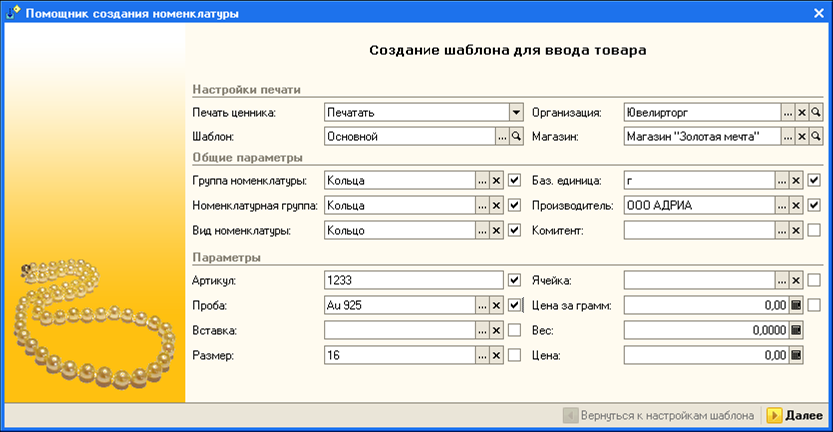
Task: Open selection list for Шаблон field
Action: tap(502, 137)
